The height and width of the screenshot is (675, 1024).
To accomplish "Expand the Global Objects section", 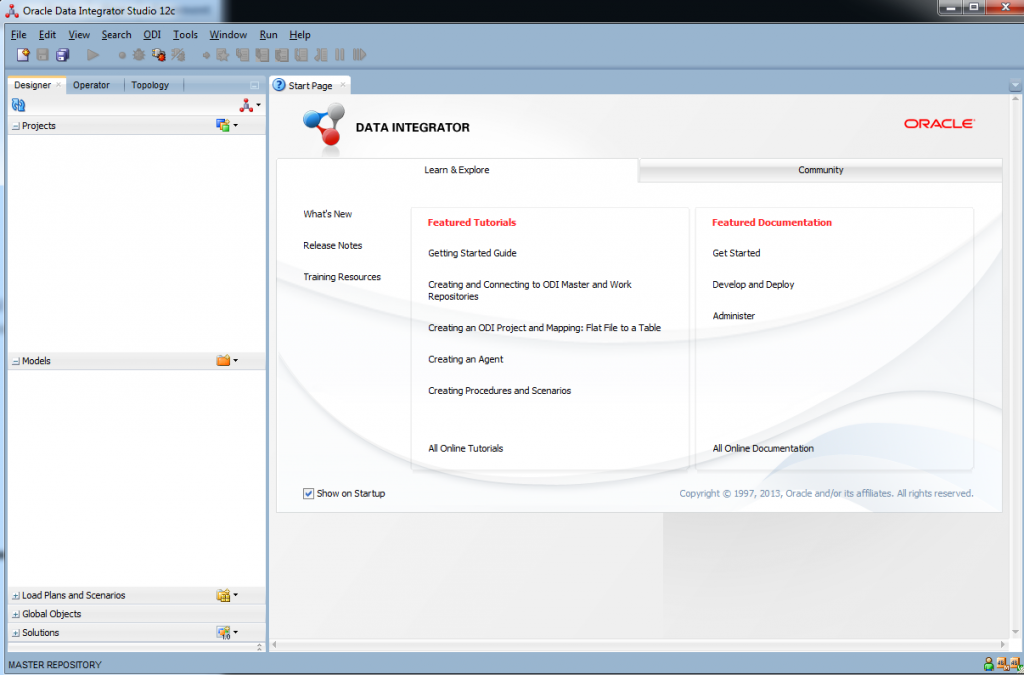I will [x=15, y=614].
